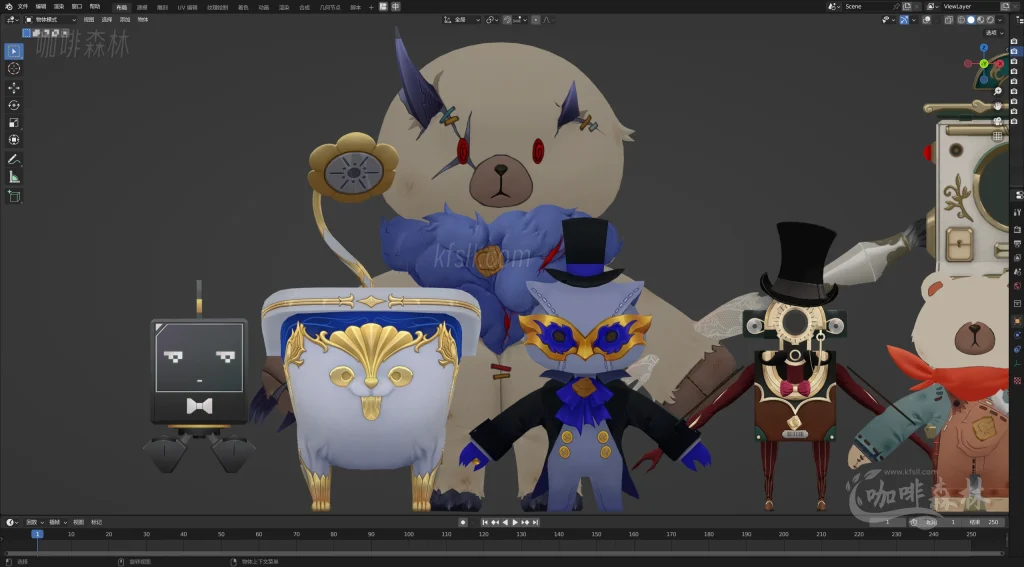This screenshot has width=1024, height=567.
Task: Pick the Measure ruler tool
Action: coord(14,177)
